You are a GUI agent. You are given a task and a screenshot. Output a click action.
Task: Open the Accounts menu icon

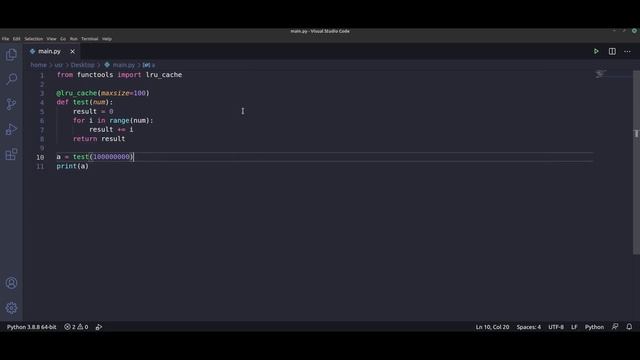[x=11, y=283]
